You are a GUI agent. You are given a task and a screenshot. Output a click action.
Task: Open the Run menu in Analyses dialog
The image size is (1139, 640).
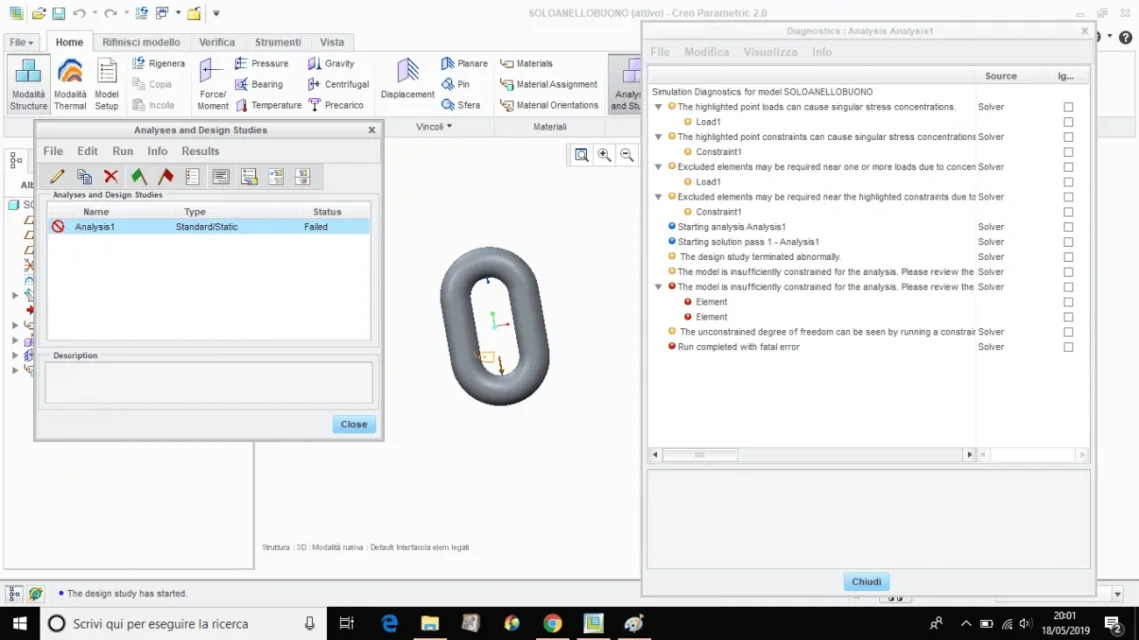[x=122, y=151]
